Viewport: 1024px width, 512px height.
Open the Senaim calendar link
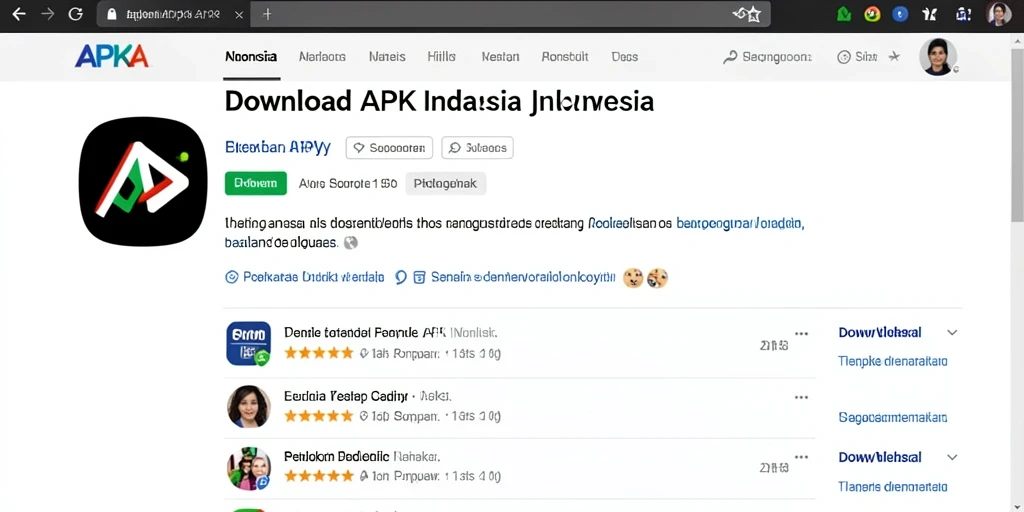point(515,278)
